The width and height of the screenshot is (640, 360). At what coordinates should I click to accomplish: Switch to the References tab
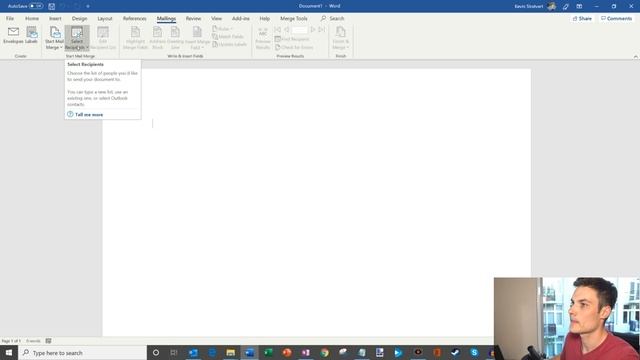[x=134, y=18]
